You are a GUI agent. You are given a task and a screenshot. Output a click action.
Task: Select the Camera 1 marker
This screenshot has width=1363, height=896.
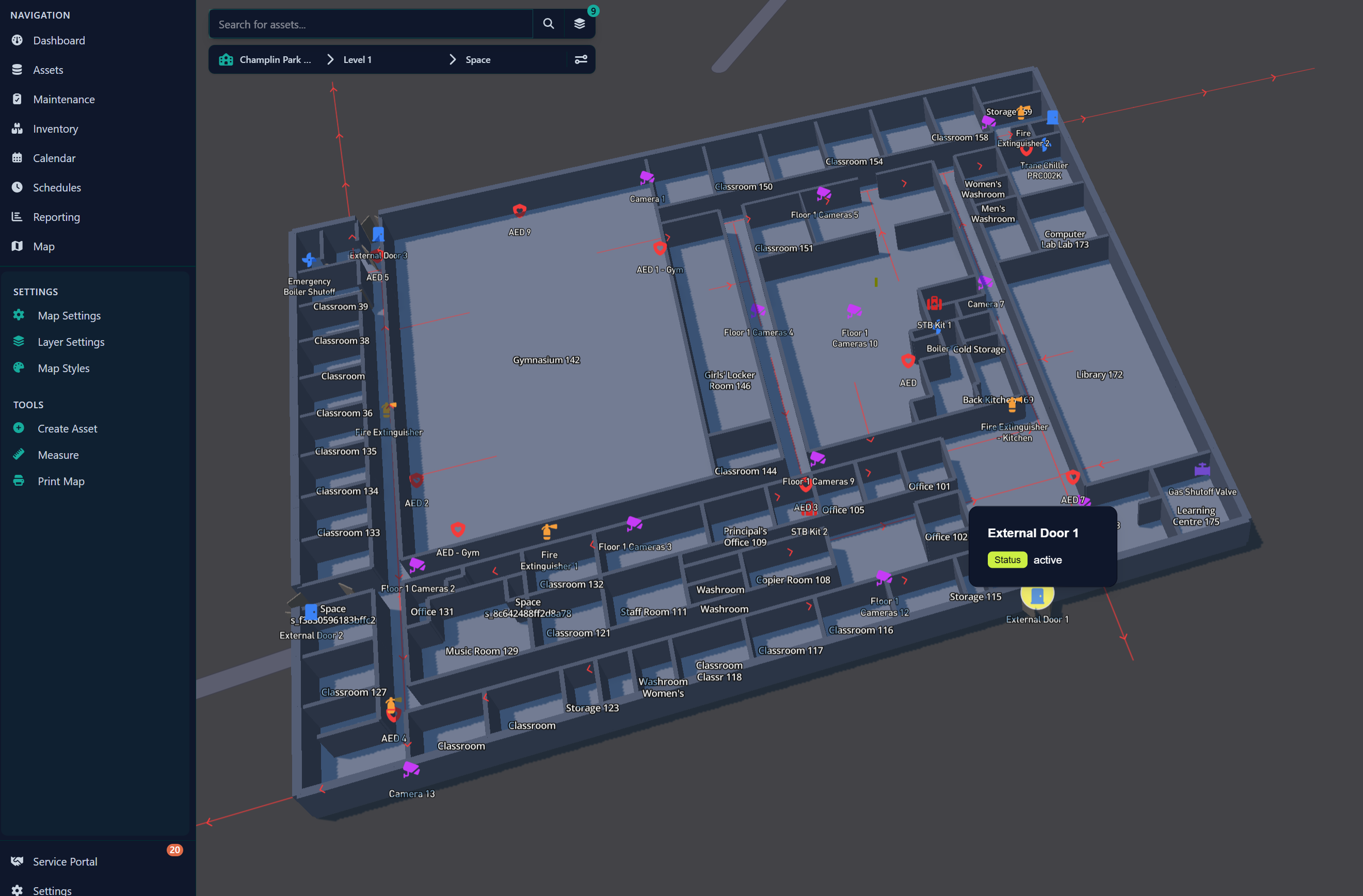[647, 178]
